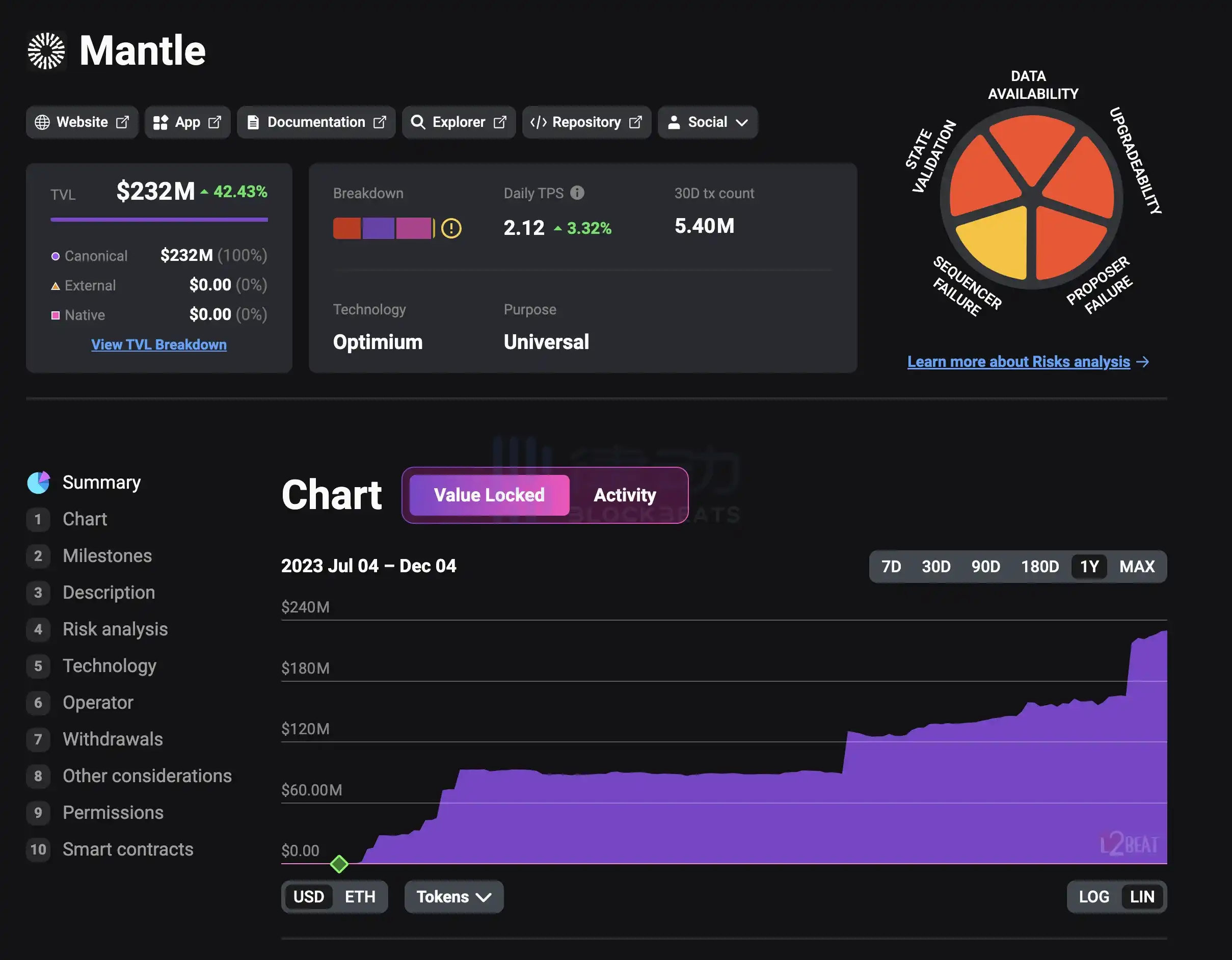Image resolution: width=1232 pixels, height=960 pixels.
Task: Open the Tokens dropdown
Action: [453, 896]
